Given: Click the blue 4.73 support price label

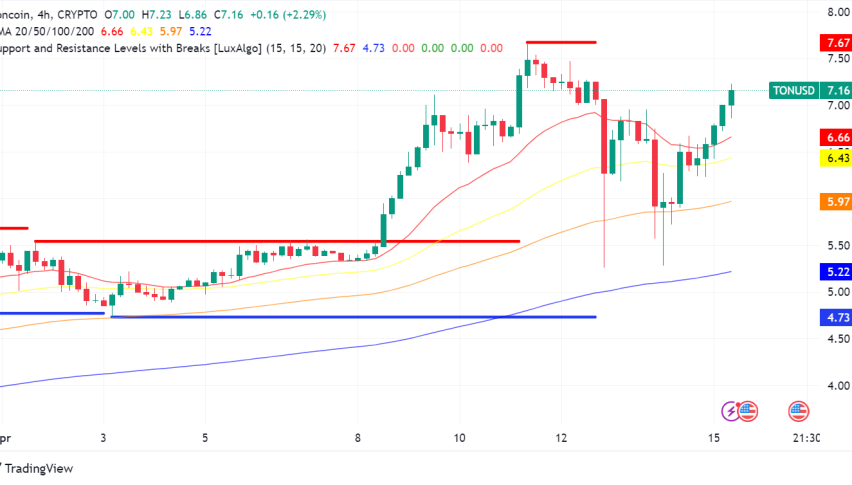Looking at the screenshot, I should coord(836,317).
